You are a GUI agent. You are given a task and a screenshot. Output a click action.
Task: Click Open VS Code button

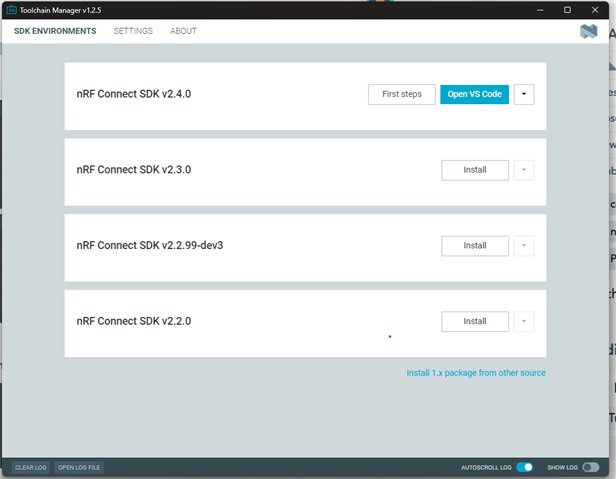point(475,94)
